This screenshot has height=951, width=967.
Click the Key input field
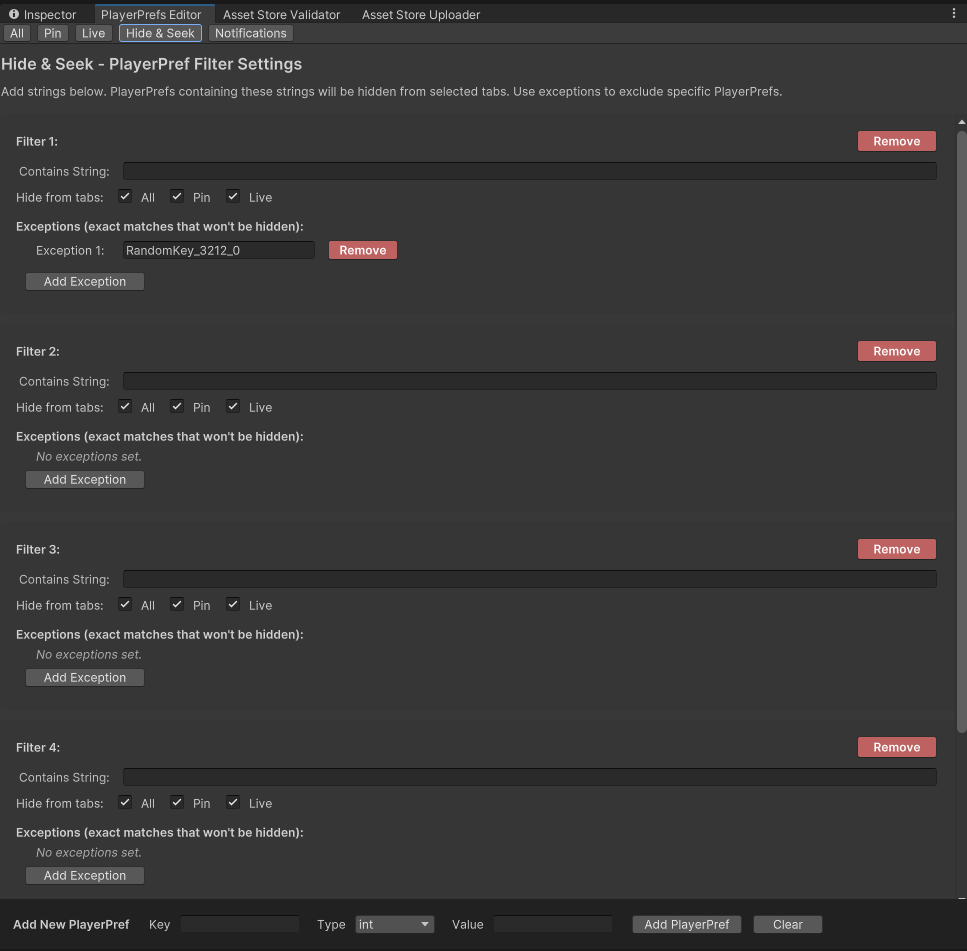239,924
